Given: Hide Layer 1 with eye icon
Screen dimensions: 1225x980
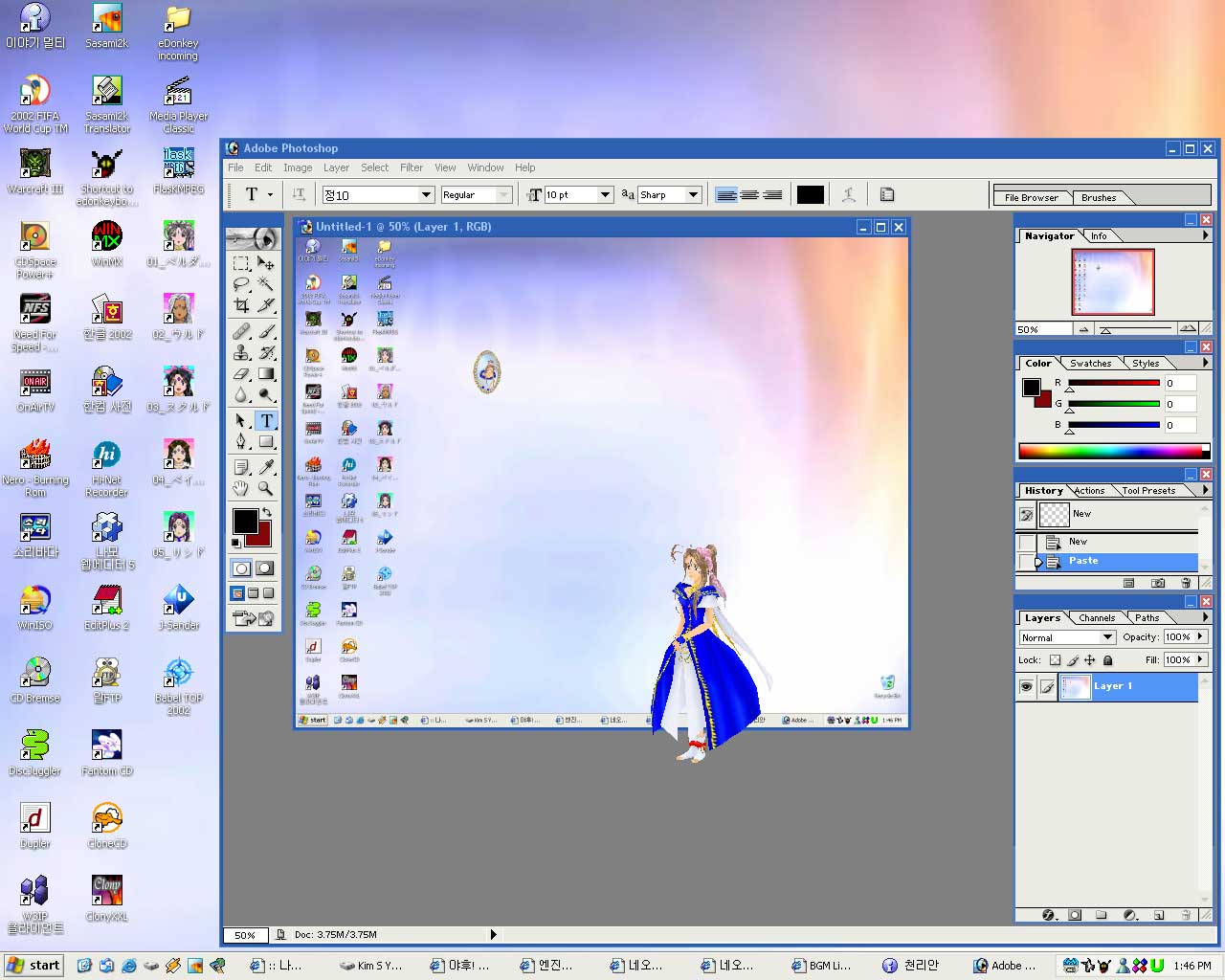Looking at the screenshot, I should tap(1026, 686).
